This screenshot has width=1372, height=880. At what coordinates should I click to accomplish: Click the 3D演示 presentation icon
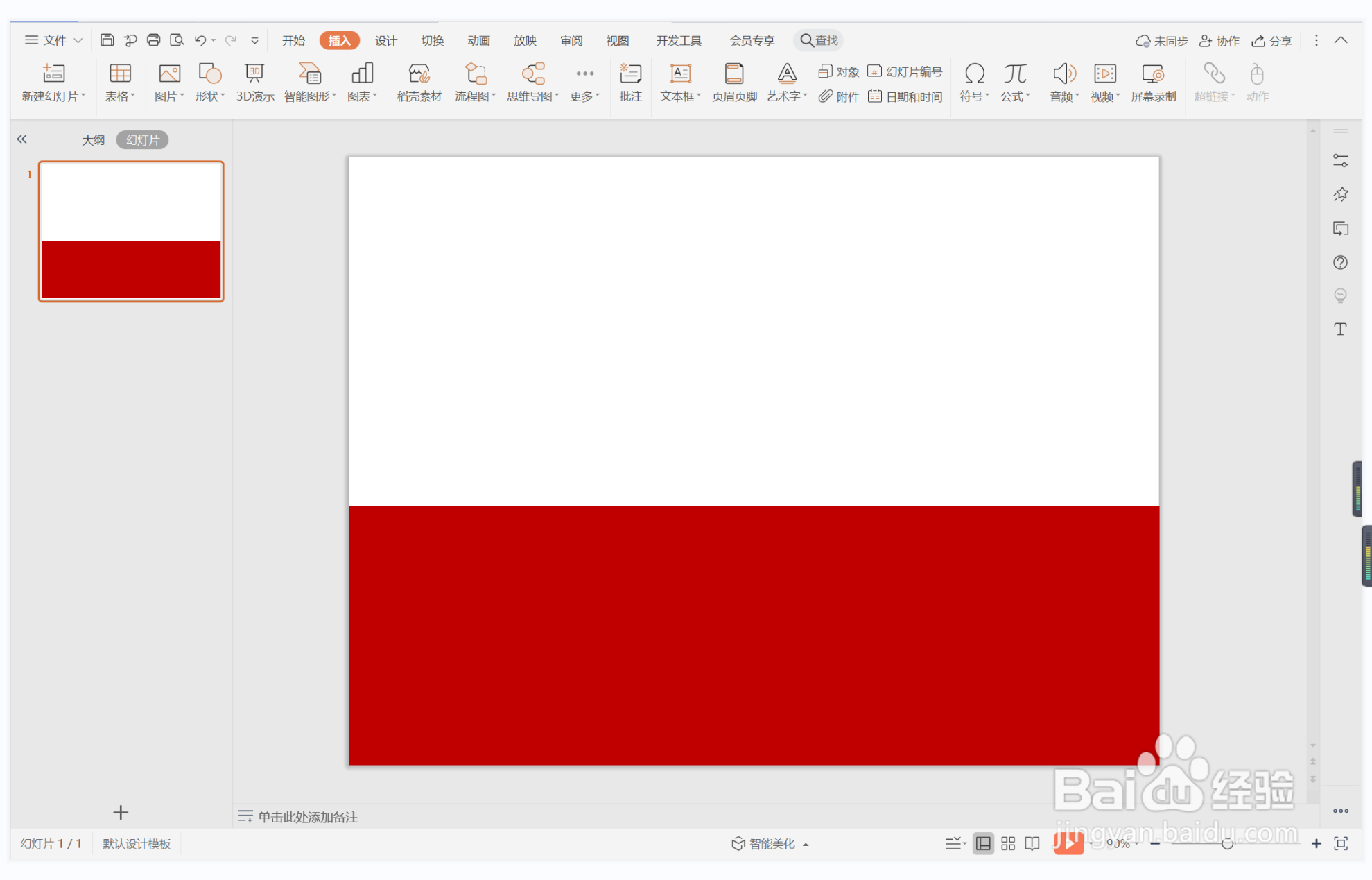coord(254,82)
